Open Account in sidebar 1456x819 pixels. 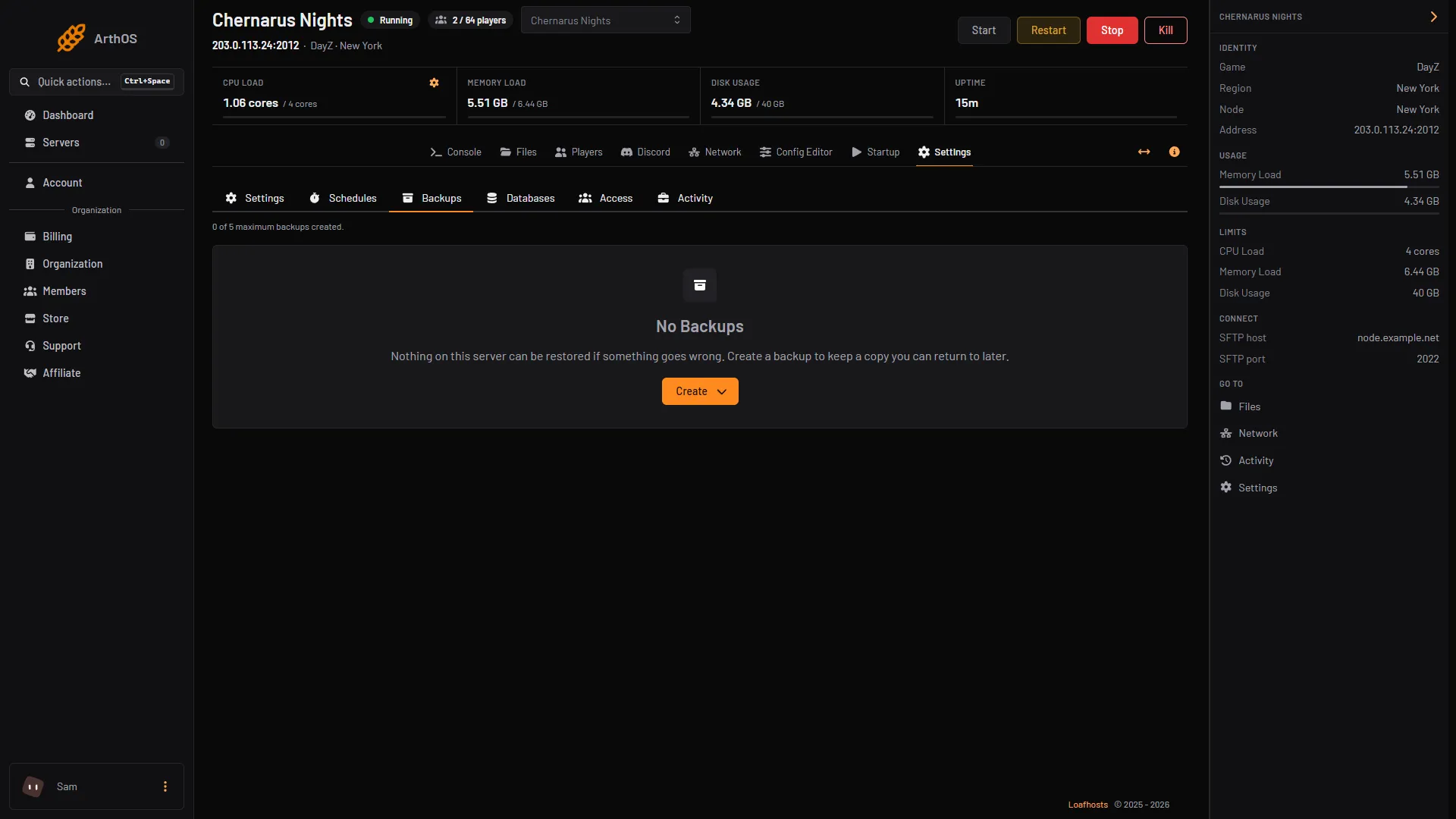tap(96, 183)
